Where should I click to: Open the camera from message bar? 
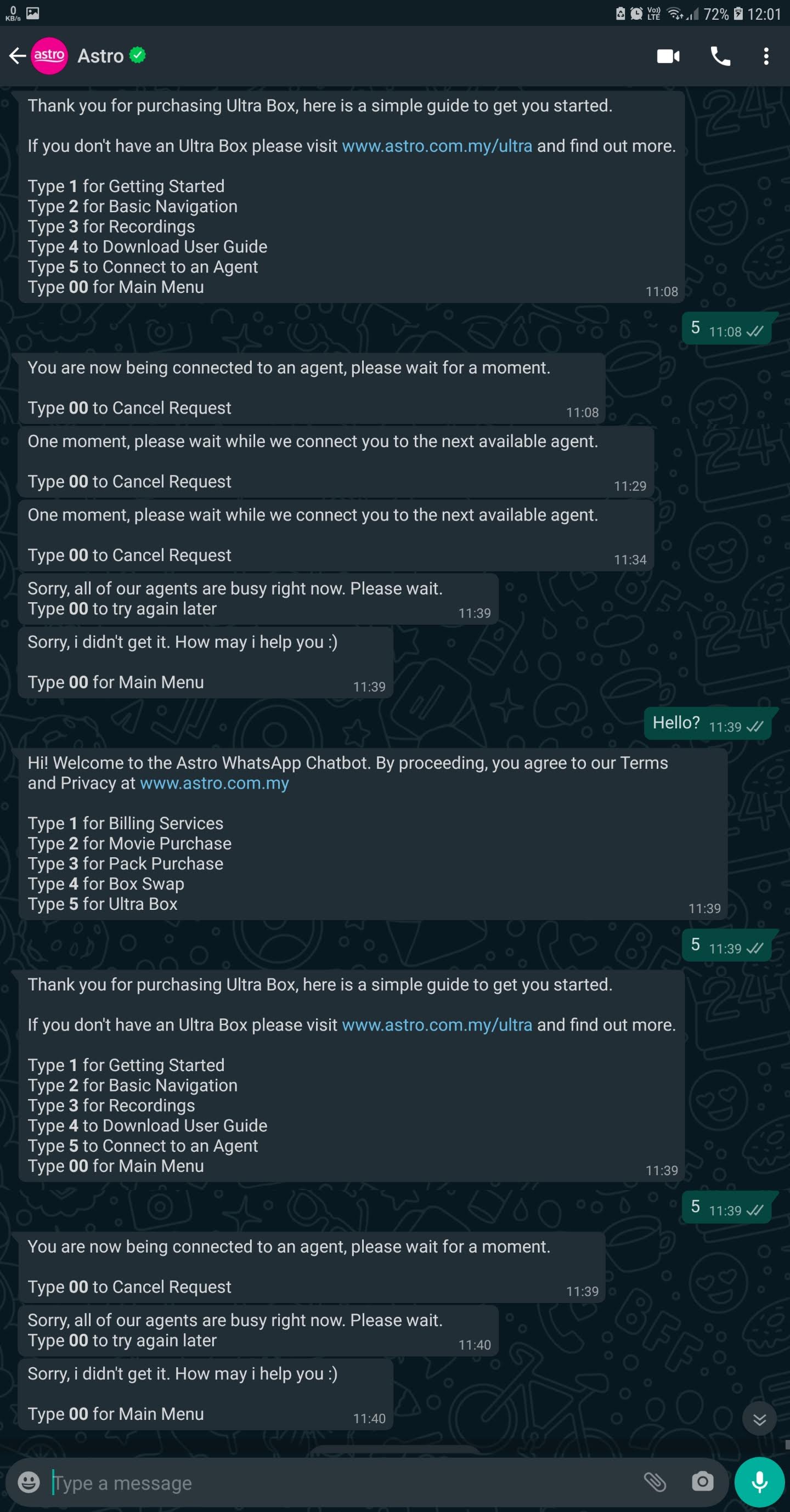tap(702, 1482)
